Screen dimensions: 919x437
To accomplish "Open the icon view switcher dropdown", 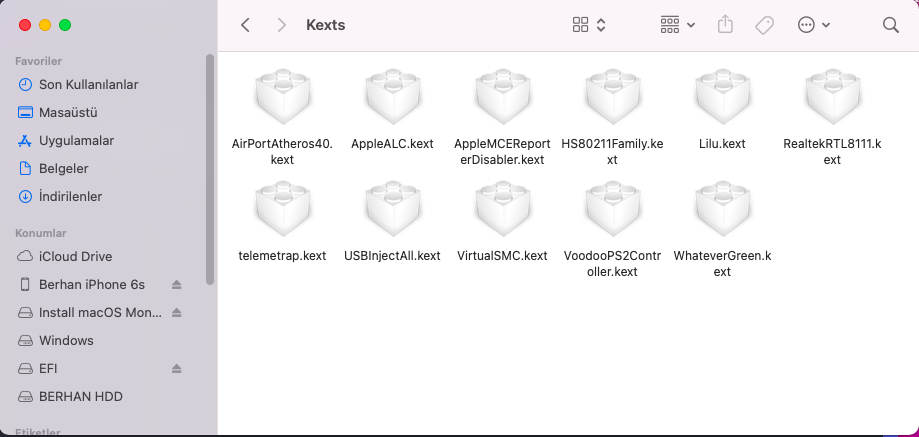I will [x=589, y=25].
